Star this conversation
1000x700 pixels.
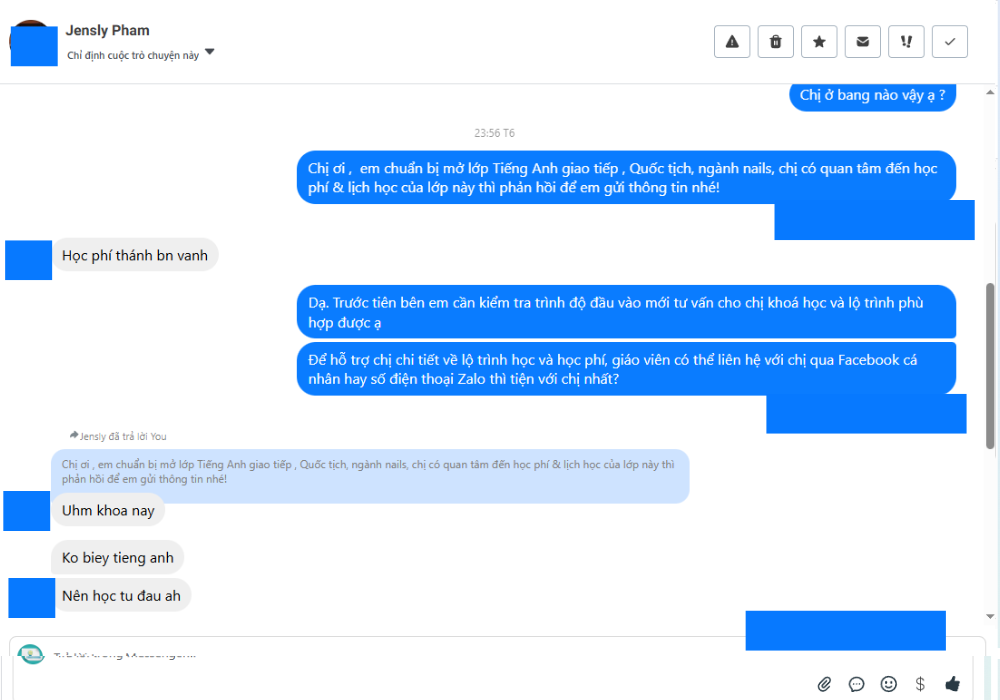(x=819, y=42)
